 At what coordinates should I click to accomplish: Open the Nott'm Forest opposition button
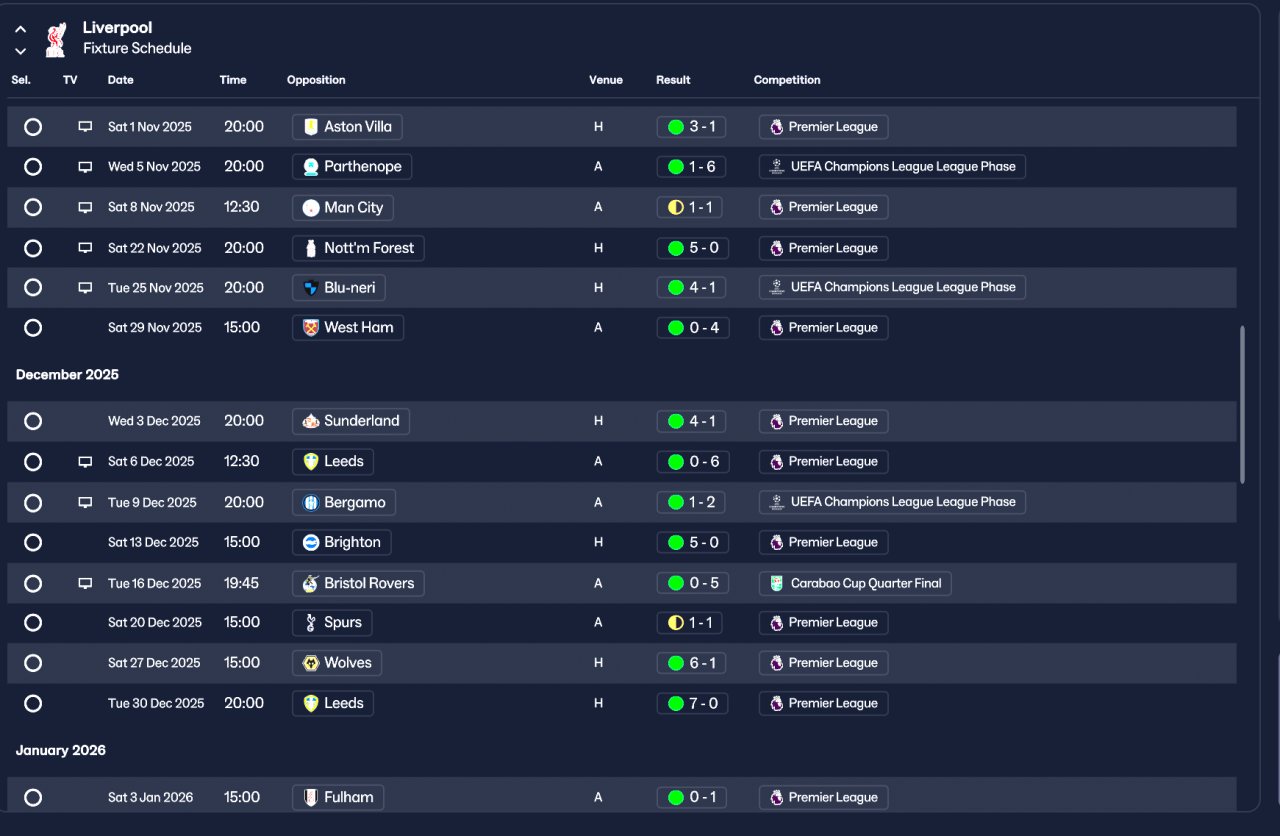(x=358, y=248)
